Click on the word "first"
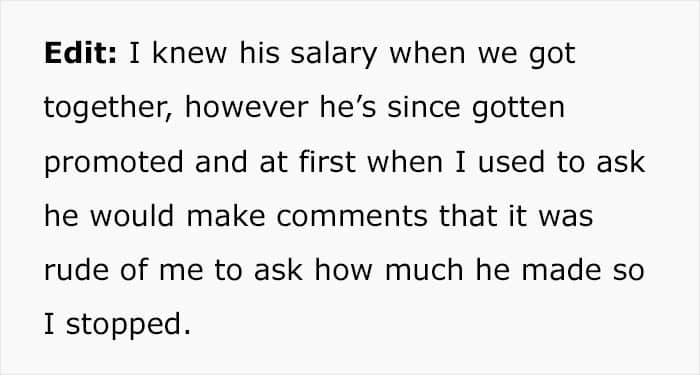700x375 pixels. 327,161
